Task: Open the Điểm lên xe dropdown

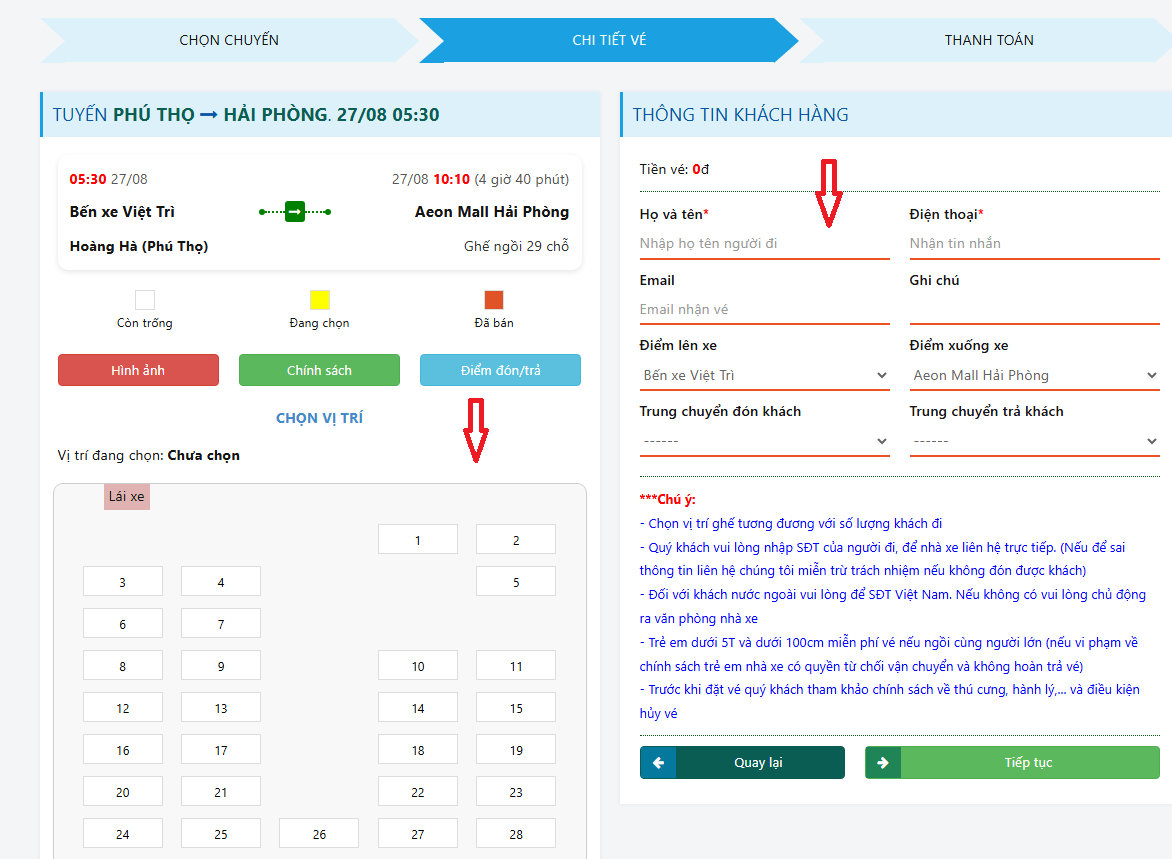Action: [765, 376]
